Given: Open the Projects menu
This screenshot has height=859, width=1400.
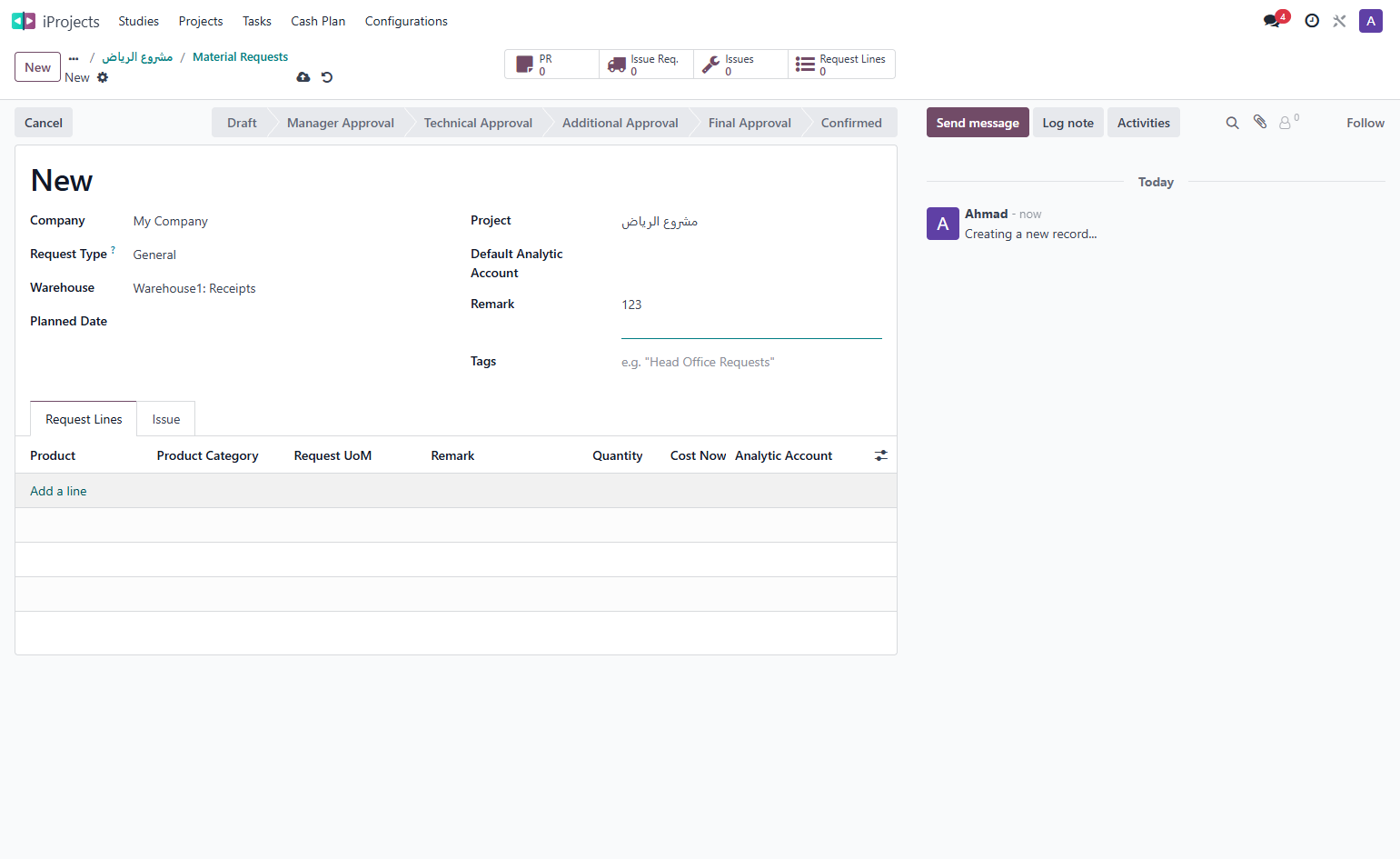Looking at the screenshot, I should pos(201,21).
